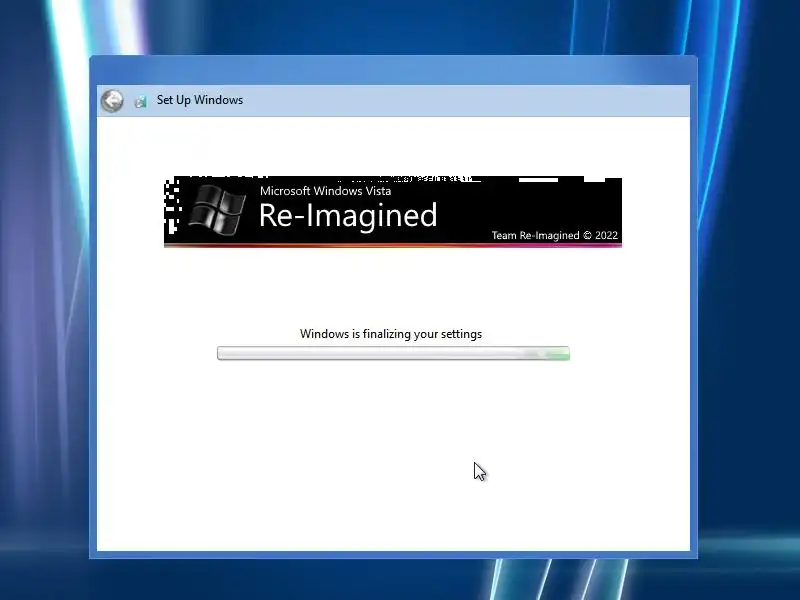This screenshot has width=800, height=600.
Task: Click the Set Up Windows title text
Action: (199, 100)
